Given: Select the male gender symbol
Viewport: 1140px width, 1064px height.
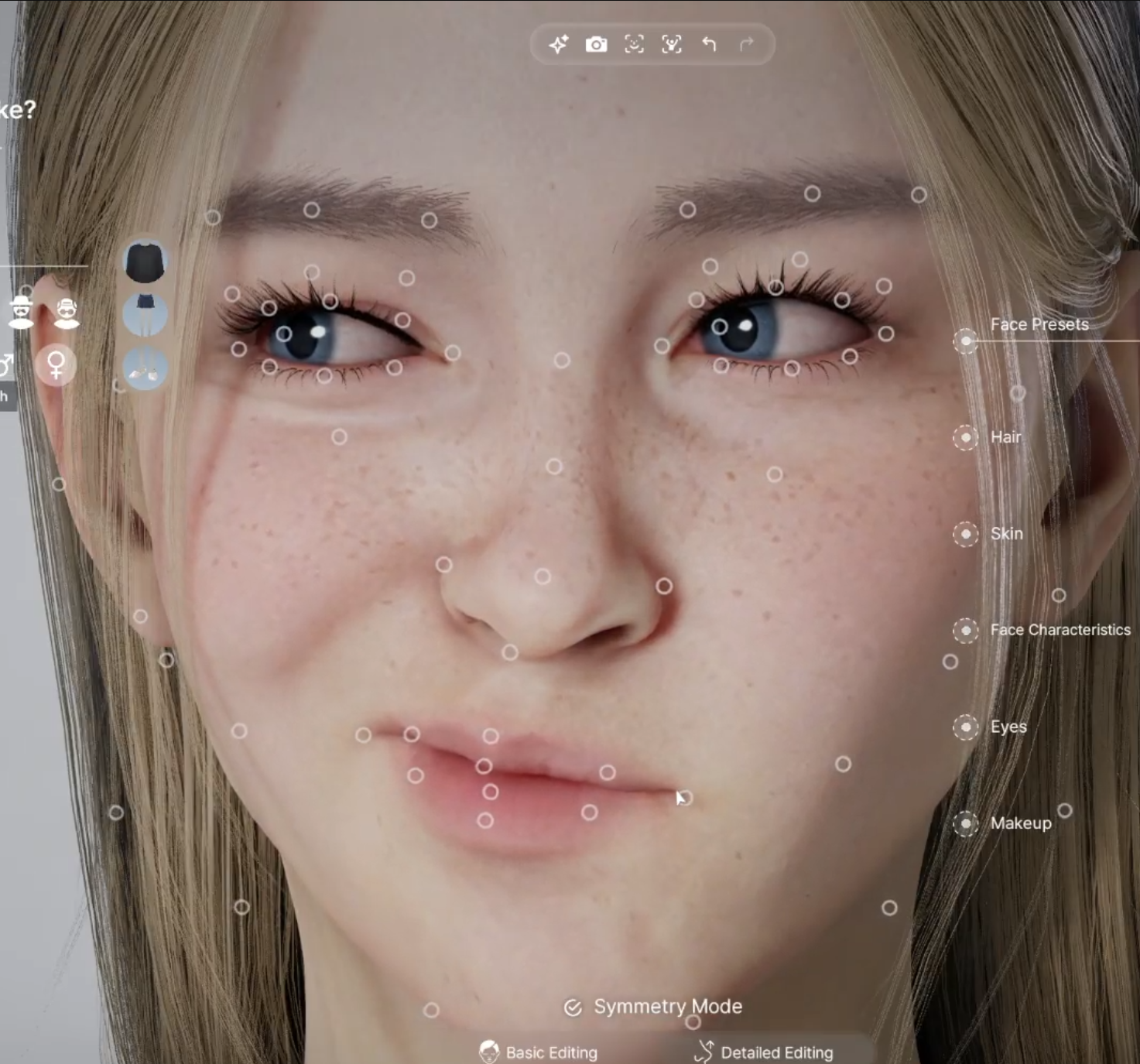Looking at the screenshot, I should pyautogui.click(x=6, y=364).
